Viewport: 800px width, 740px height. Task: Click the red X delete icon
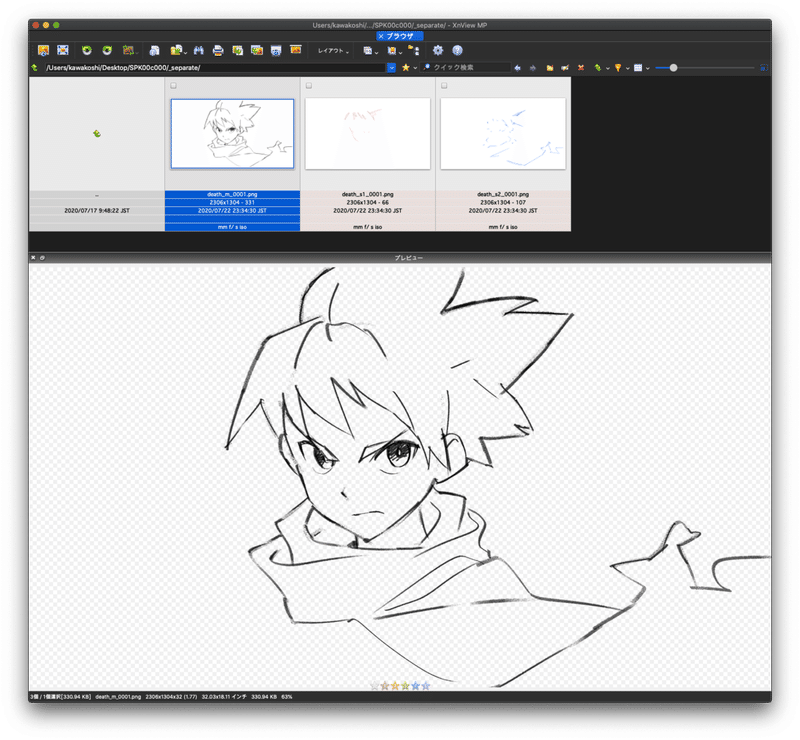[x=581, y=67]
